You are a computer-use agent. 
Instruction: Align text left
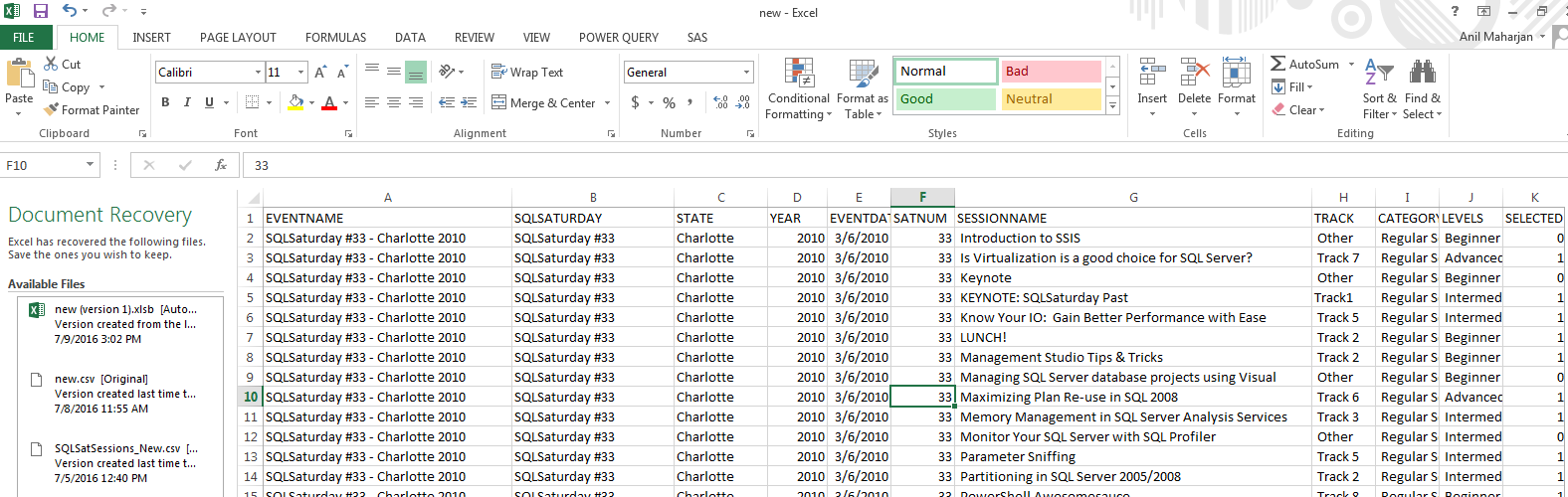(372, 102)
